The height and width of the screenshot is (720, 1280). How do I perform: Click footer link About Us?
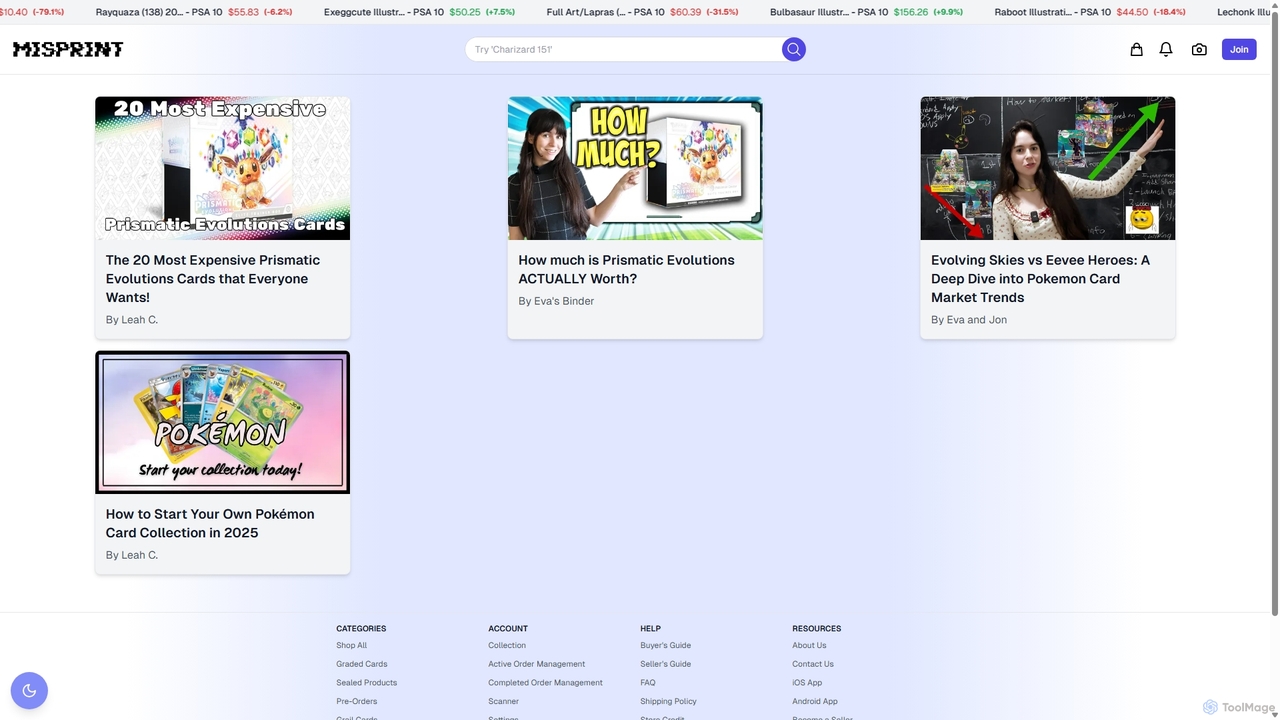809,645
